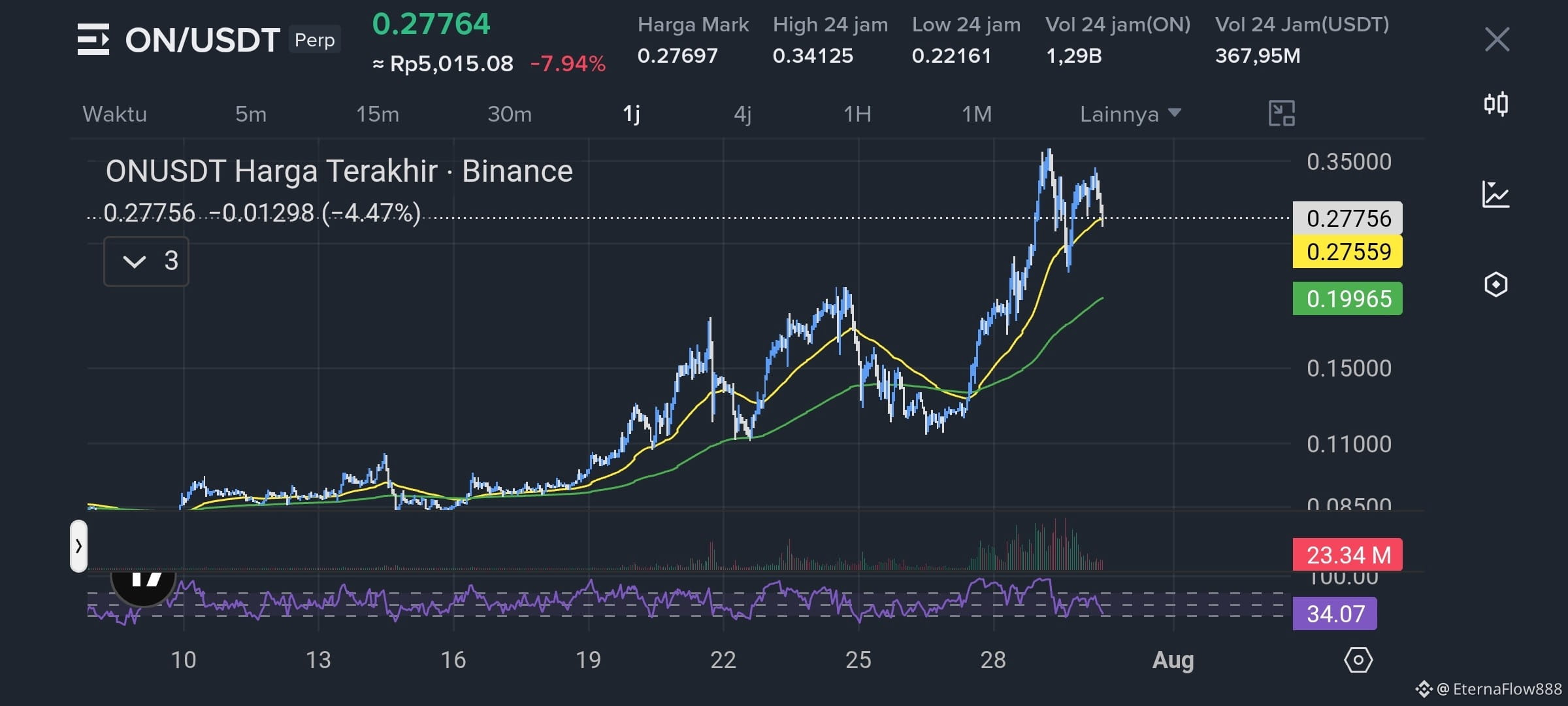The image size is (1568, 706).
Task: Choose the Waktu line view
Action: (114, 114)
